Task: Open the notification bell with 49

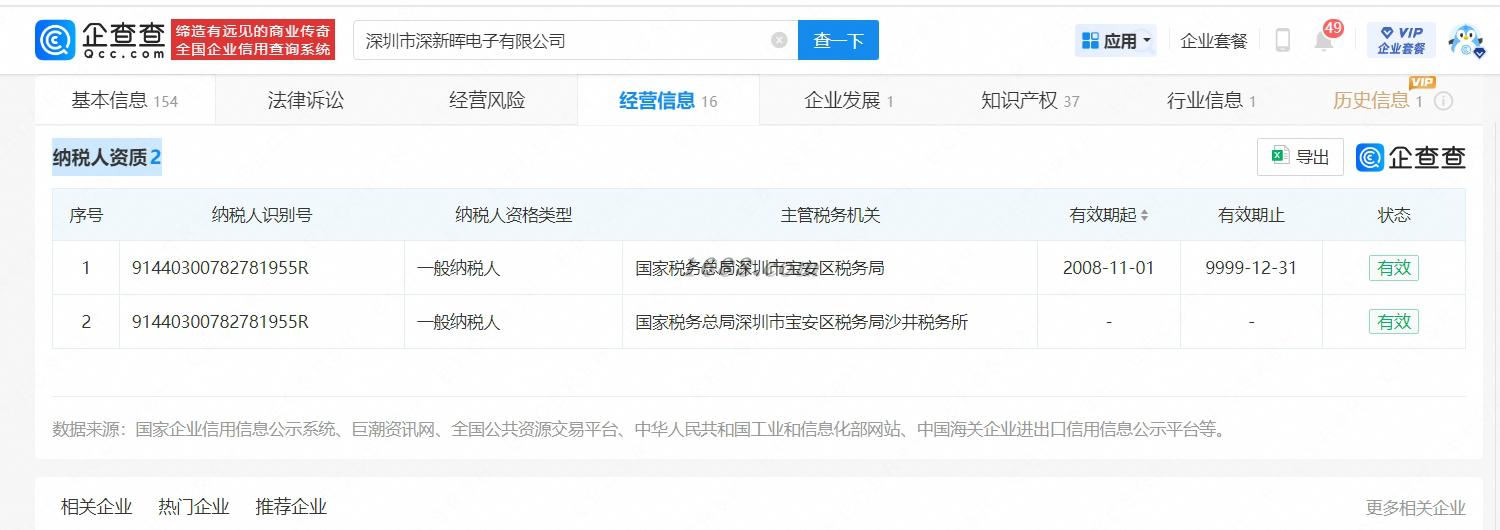Action: click(1326, 38)
